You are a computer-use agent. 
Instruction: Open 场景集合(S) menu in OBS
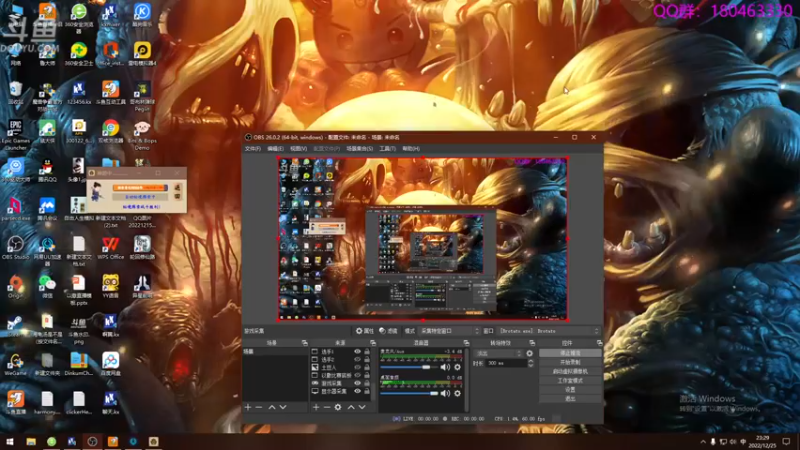tap(359, 148)
